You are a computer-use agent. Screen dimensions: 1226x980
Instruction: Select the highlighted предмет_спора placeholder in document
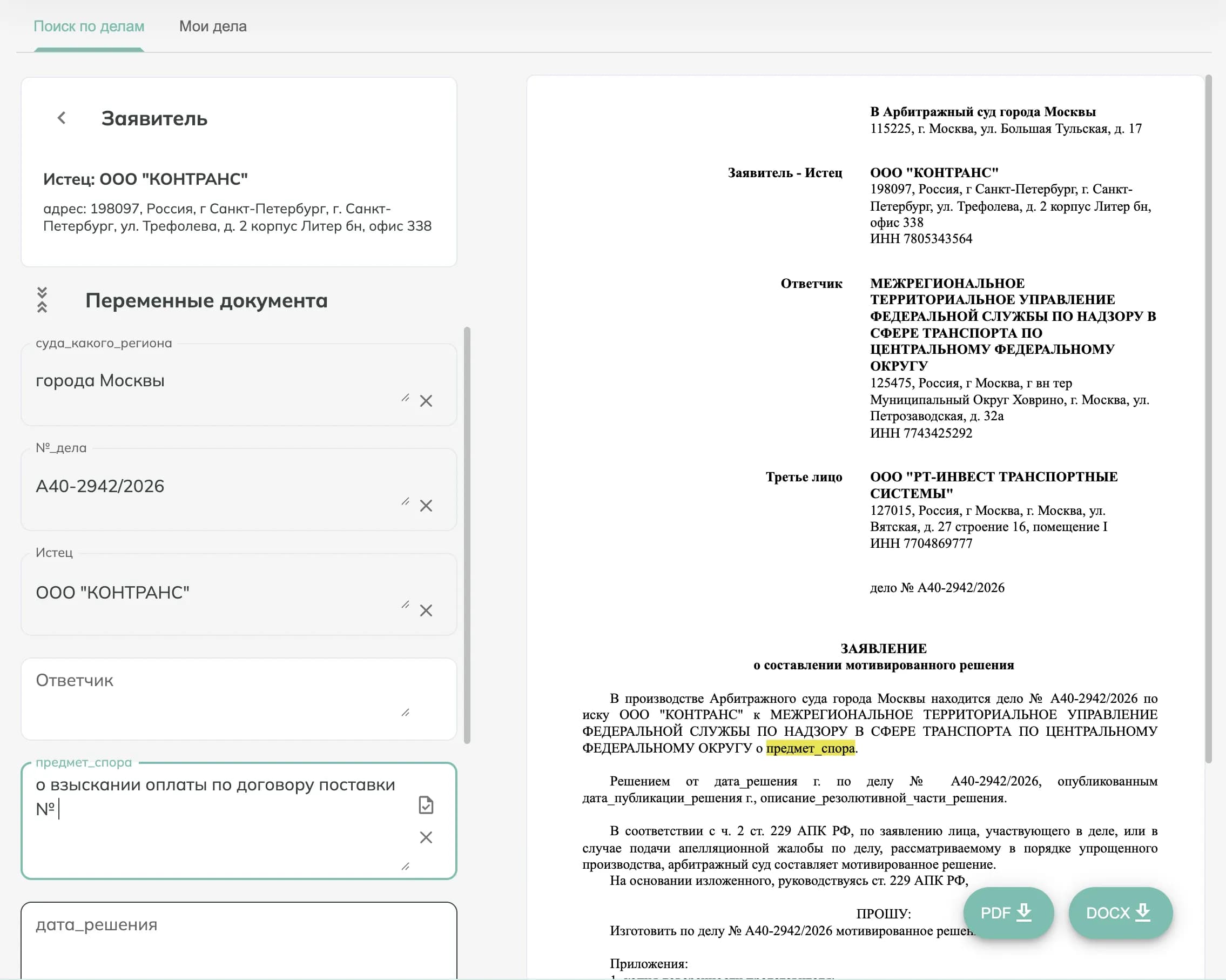tap(810, 749)
